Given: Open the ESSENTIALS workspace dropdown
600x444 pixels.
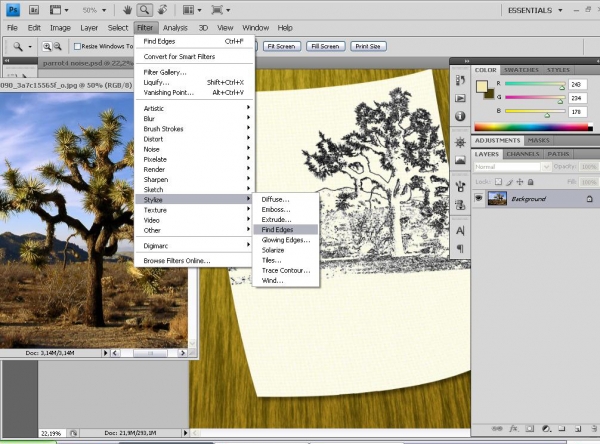Looking at the screenshot, I should pos(535,10).
